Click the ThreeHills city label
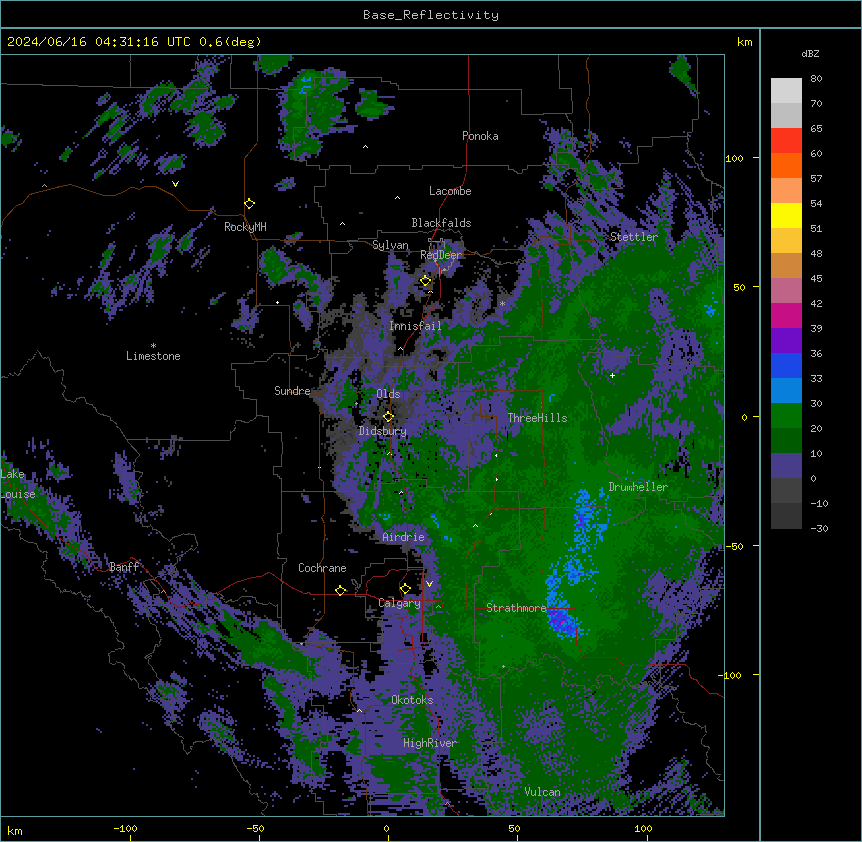 pyautogui.click(x=537, y=418)
